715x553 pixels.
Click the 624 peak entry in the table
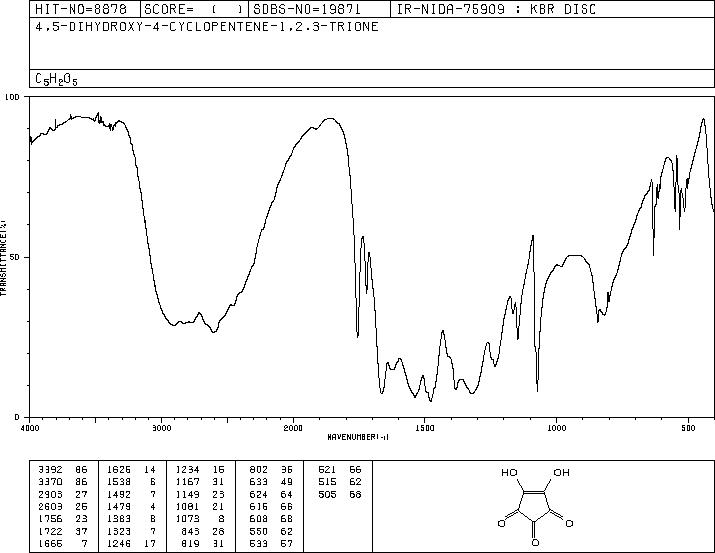coord(271,494)
